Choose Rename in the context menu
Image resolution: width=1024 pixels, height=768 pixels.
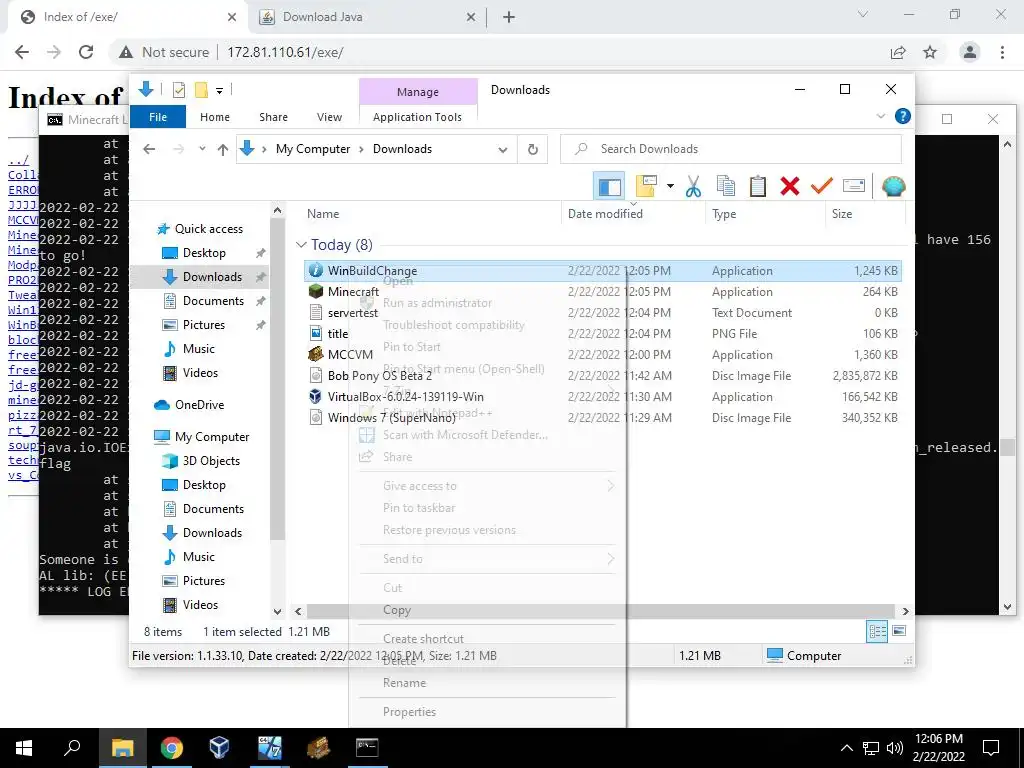[x=404, y=683]
